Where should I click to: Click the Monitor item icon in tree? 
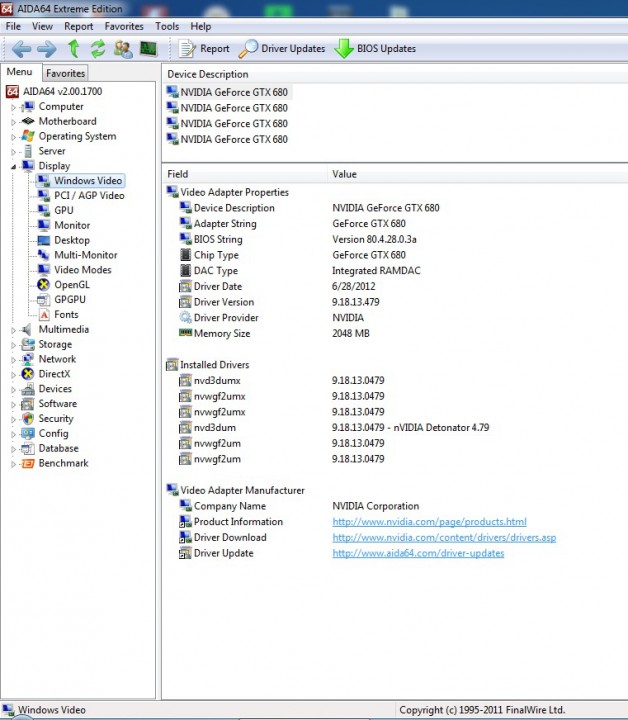(44, 225)
